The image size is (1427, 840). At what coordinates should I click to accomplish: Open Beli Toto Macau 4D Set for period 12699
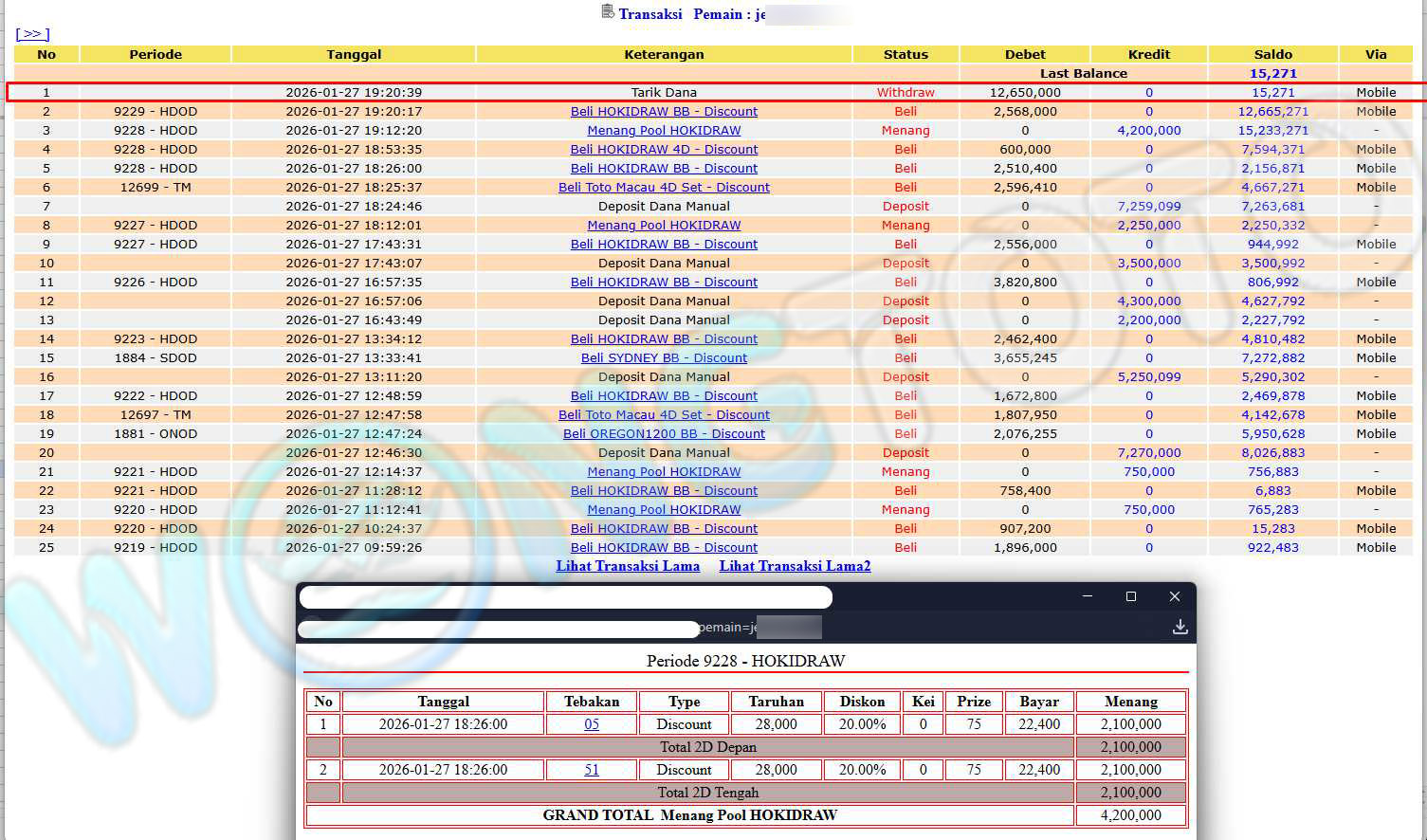(x=664, y=187)
